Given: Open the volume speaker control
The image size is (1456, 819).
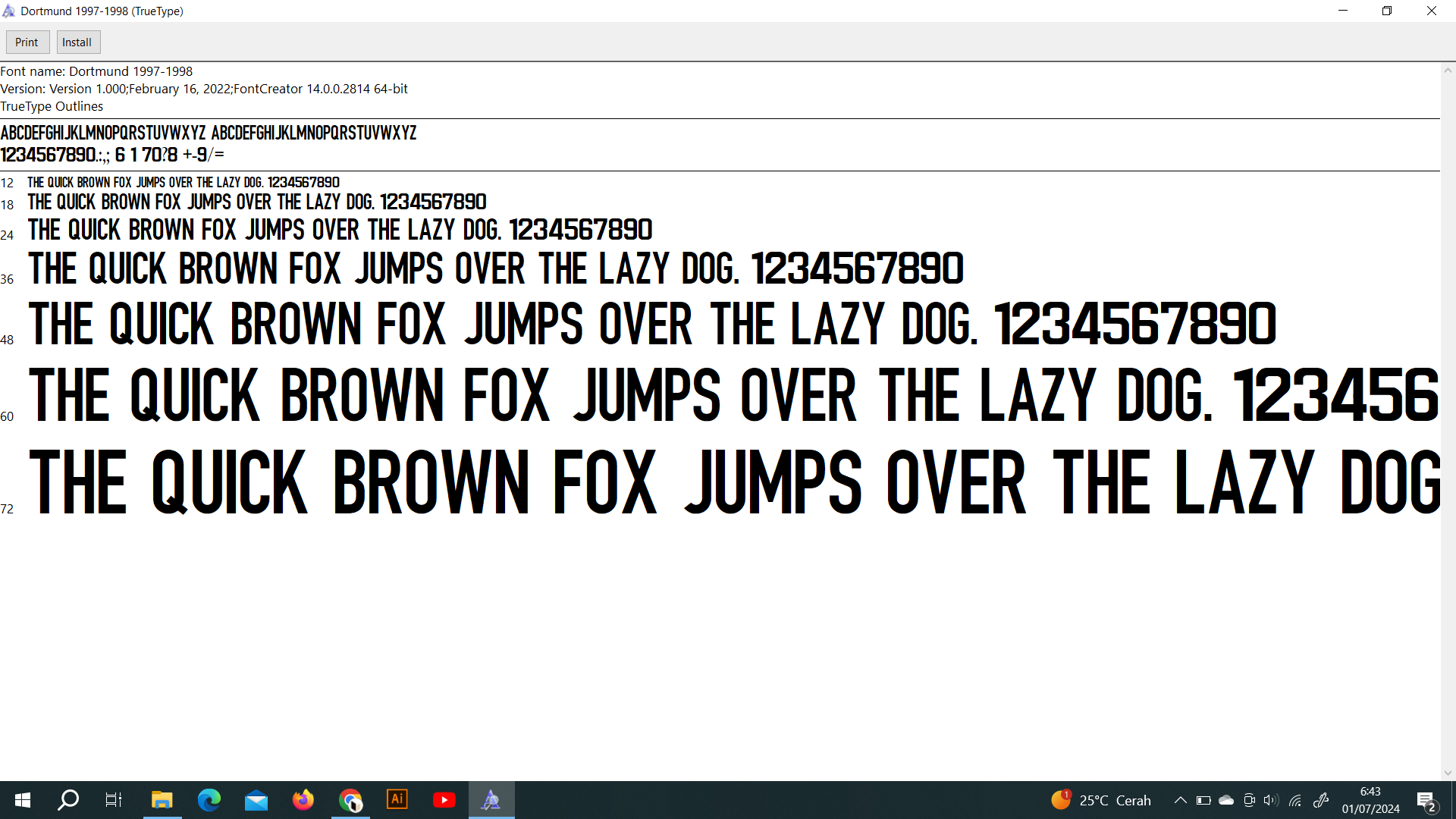Looking at the screenshot, I should [x=1271, y=800].
